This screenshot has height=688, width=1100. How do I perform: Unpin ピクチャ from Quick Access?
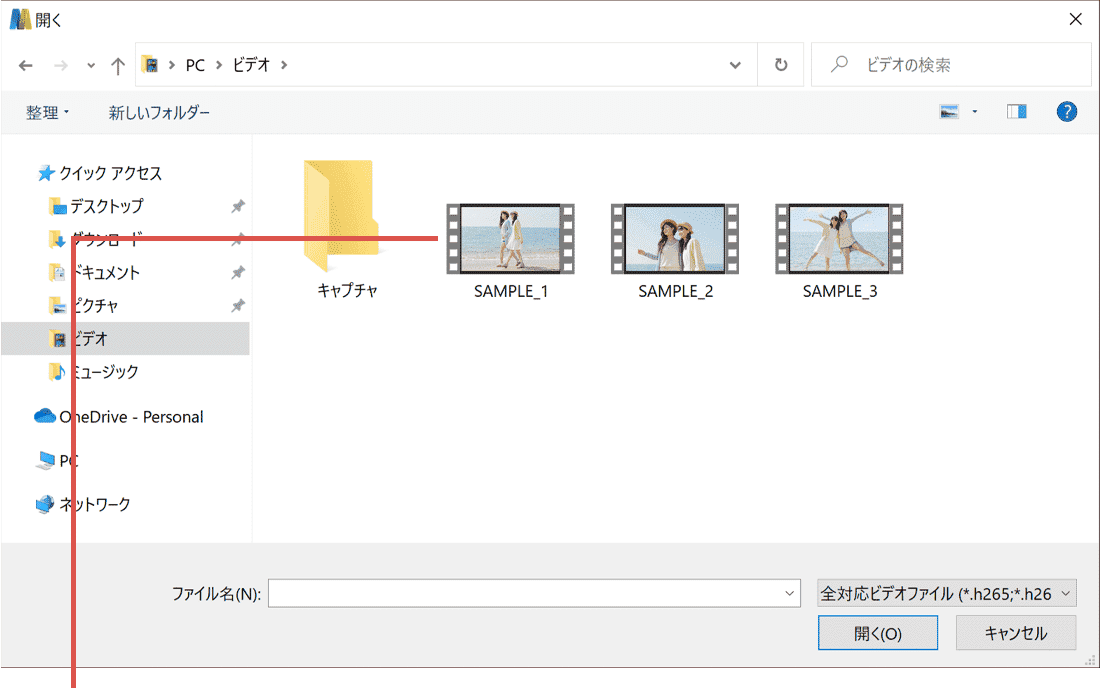click(x=237, y=305)
